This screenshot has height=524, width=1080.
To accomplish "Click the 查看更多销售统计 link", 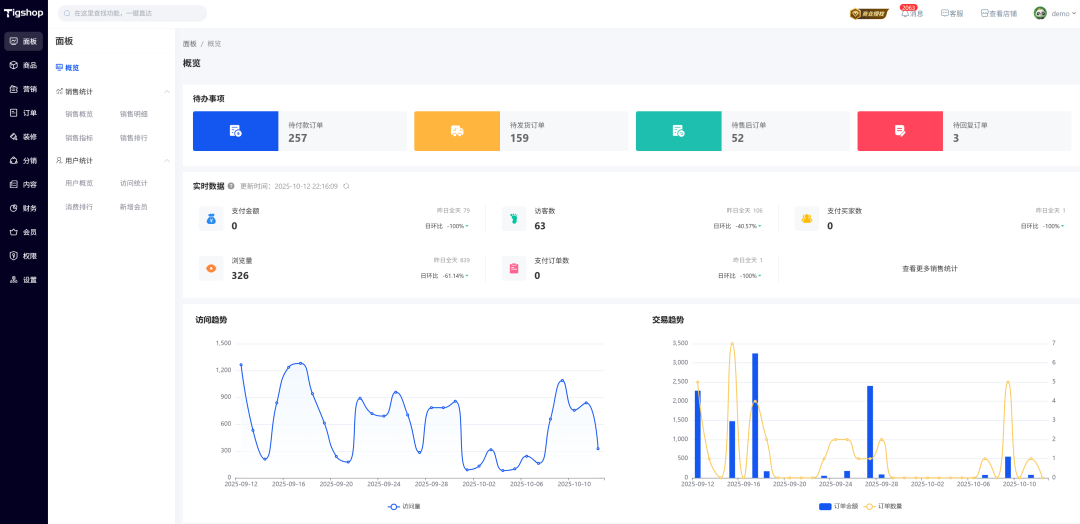I will (929, 268).
